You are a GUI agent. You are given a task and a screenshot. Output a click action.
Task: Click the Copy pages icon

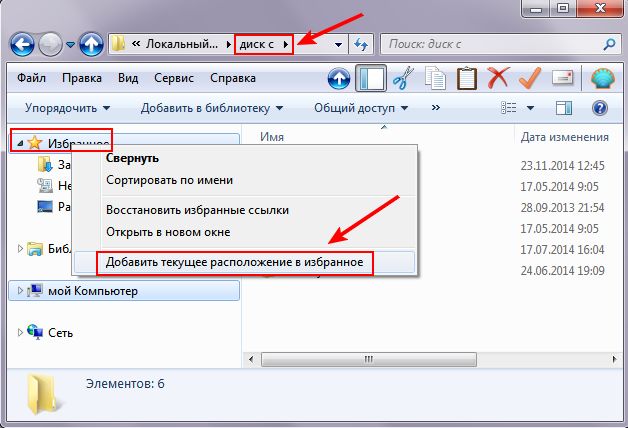point(435,78)
